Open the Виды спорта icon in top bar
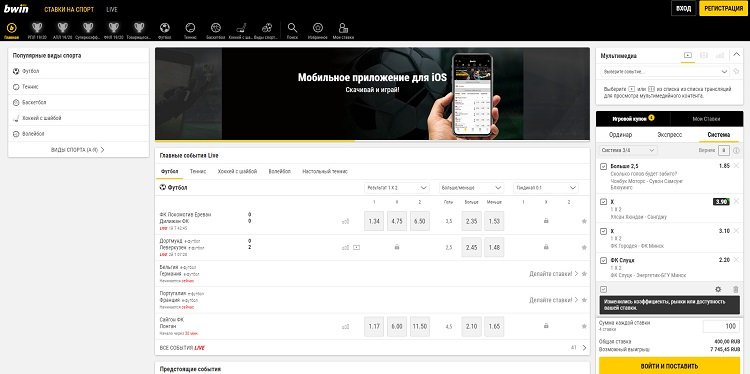This screenshot has width=750, height=374. (267, 28)
